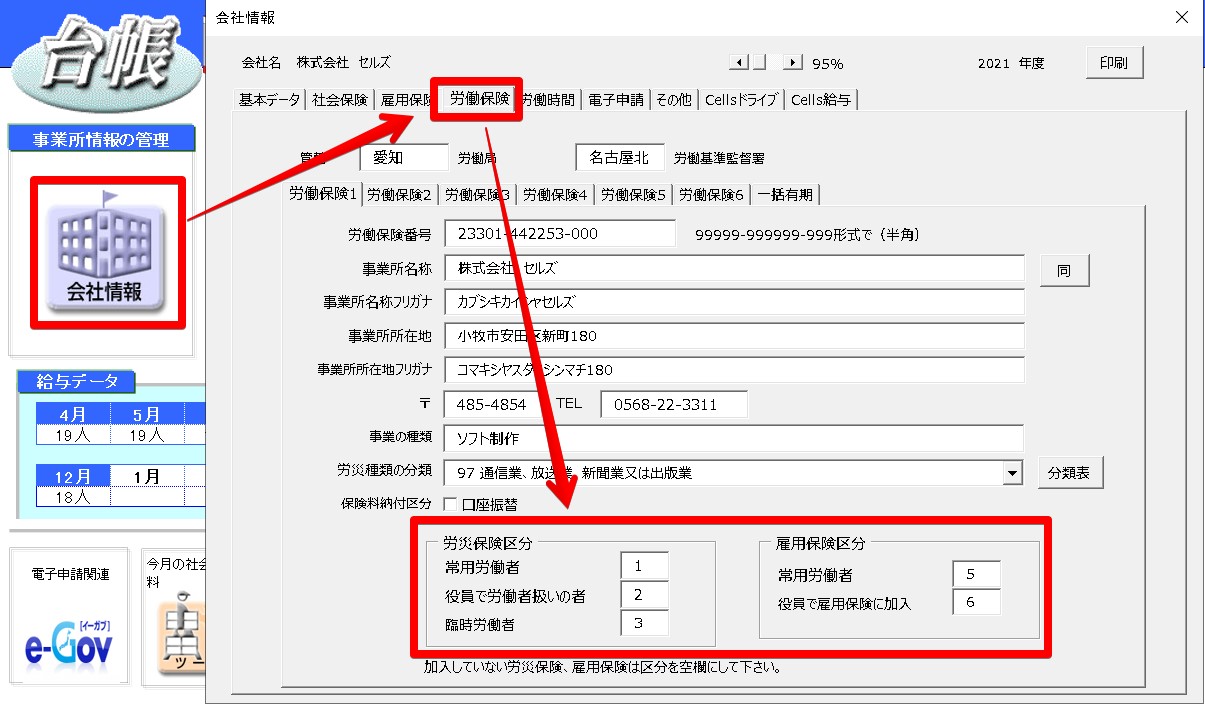1205x705 pixels.
Task: Select the 労働保険4 sub-tab
Action: tap(556, 195)
